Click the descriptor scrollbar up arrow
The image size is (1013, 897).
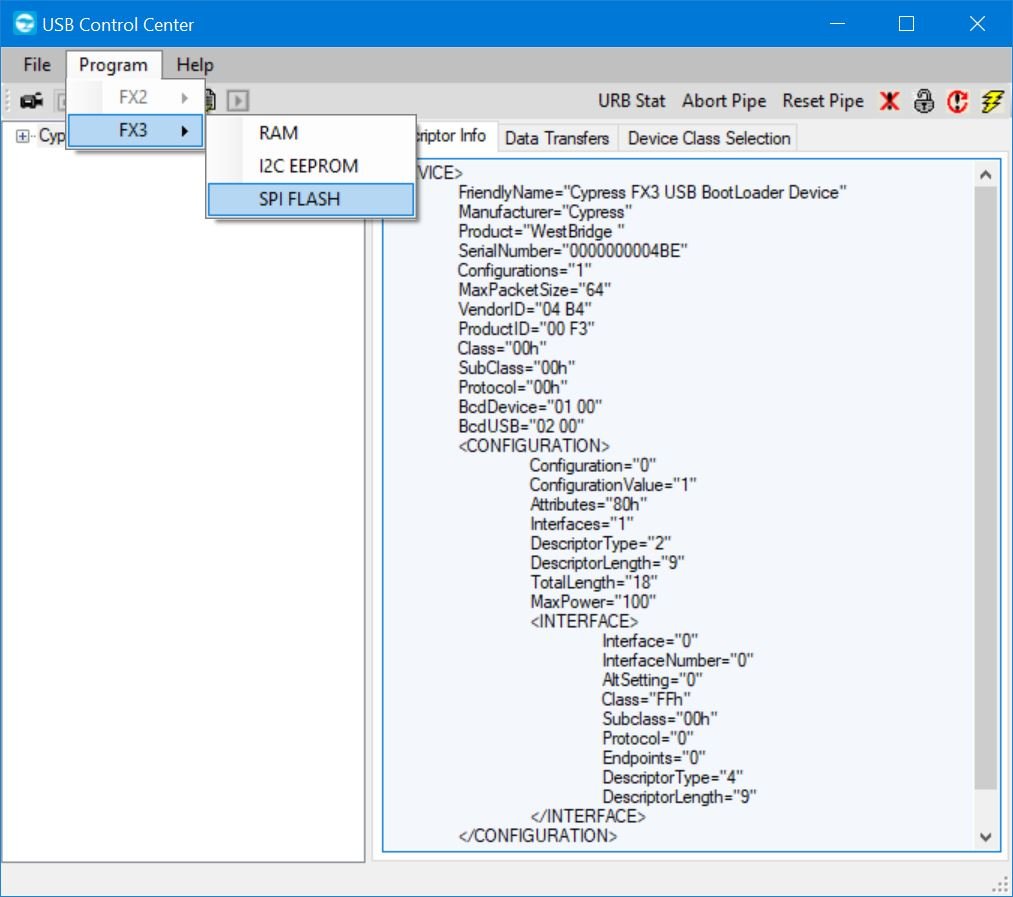pos(985,174)
